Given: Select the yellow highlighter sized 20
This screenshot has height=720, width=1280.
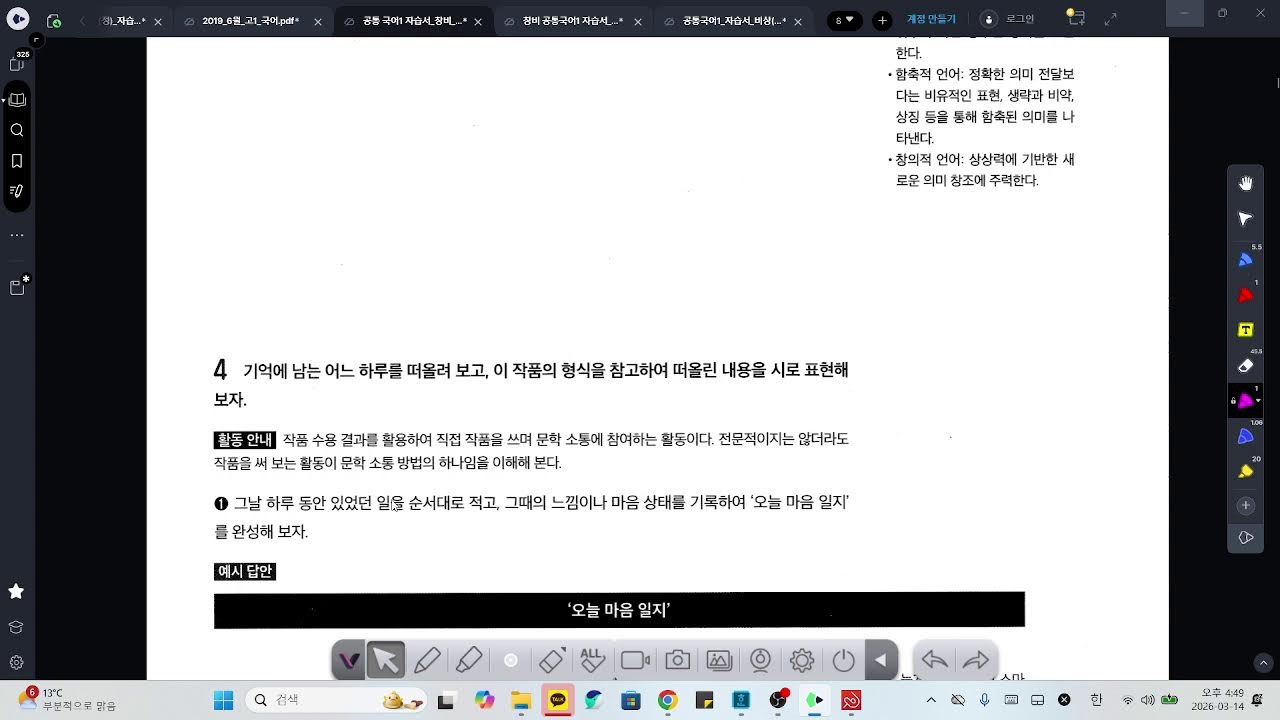Looking at the screenshot, I should tap(1245, 471).
